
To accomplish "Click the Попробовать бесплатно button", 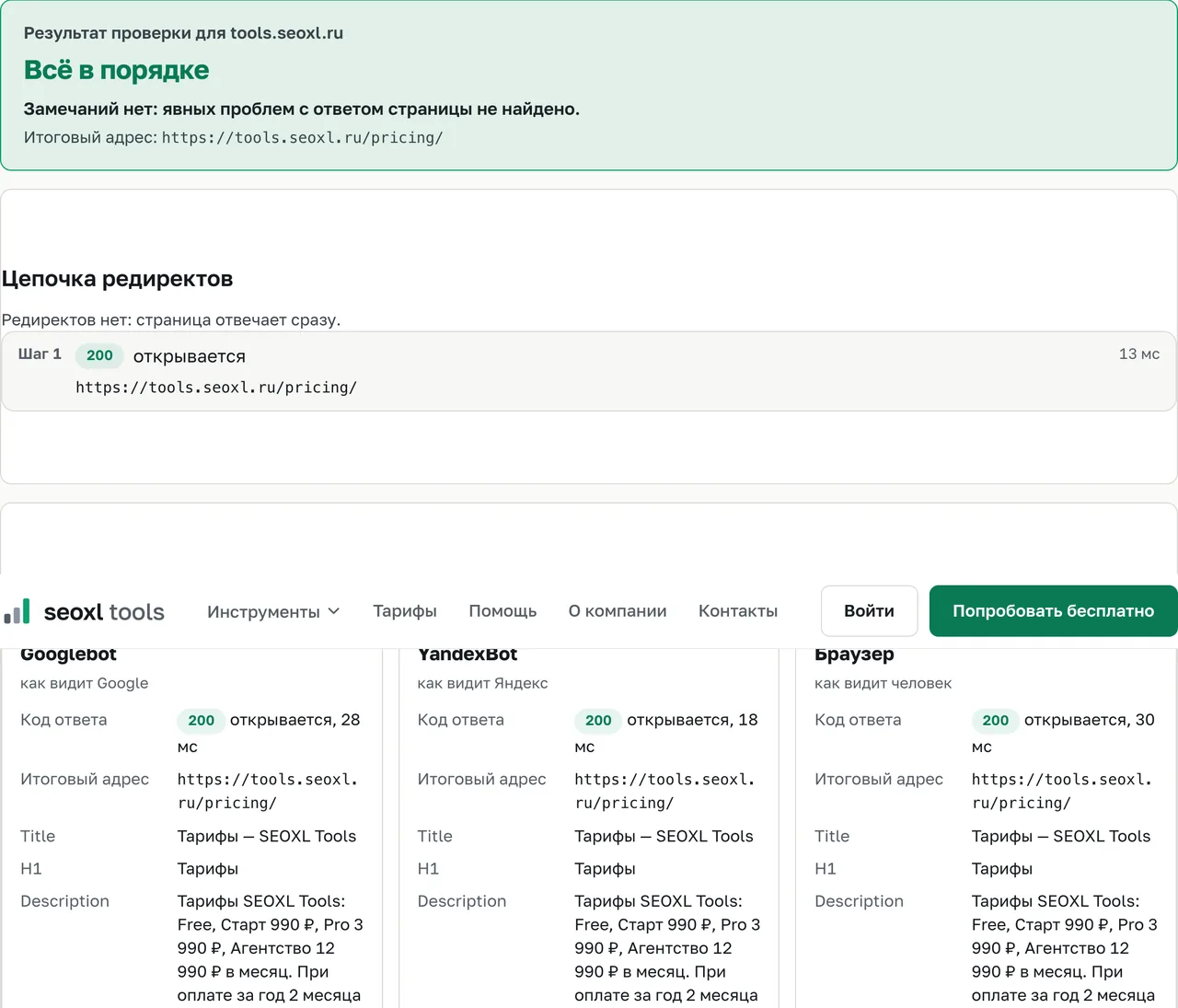I will [1054, 611].
